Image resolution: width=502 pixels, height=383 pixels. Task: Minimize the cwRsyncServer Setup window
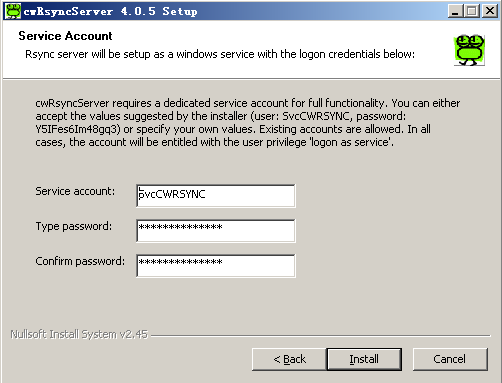coord(455,11)
